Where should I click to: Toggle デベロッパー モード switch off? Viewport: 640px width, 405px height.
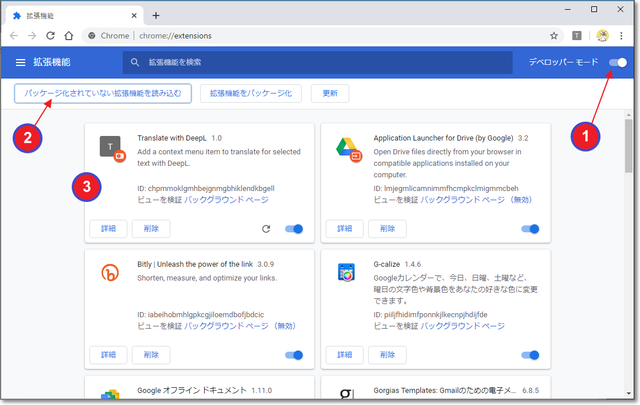(x=619, y=63)
